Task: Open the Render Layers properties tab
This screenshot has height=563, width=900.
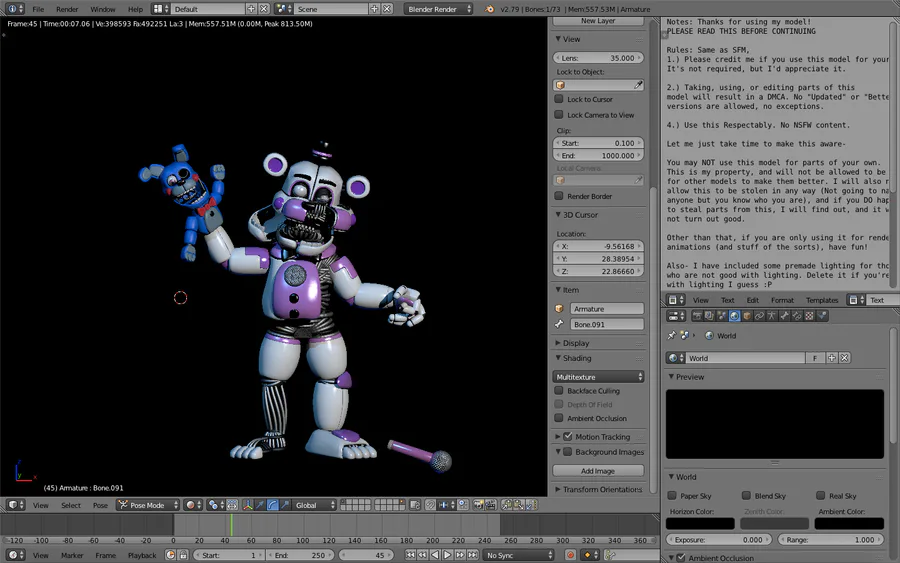Action: pos(709,316)
